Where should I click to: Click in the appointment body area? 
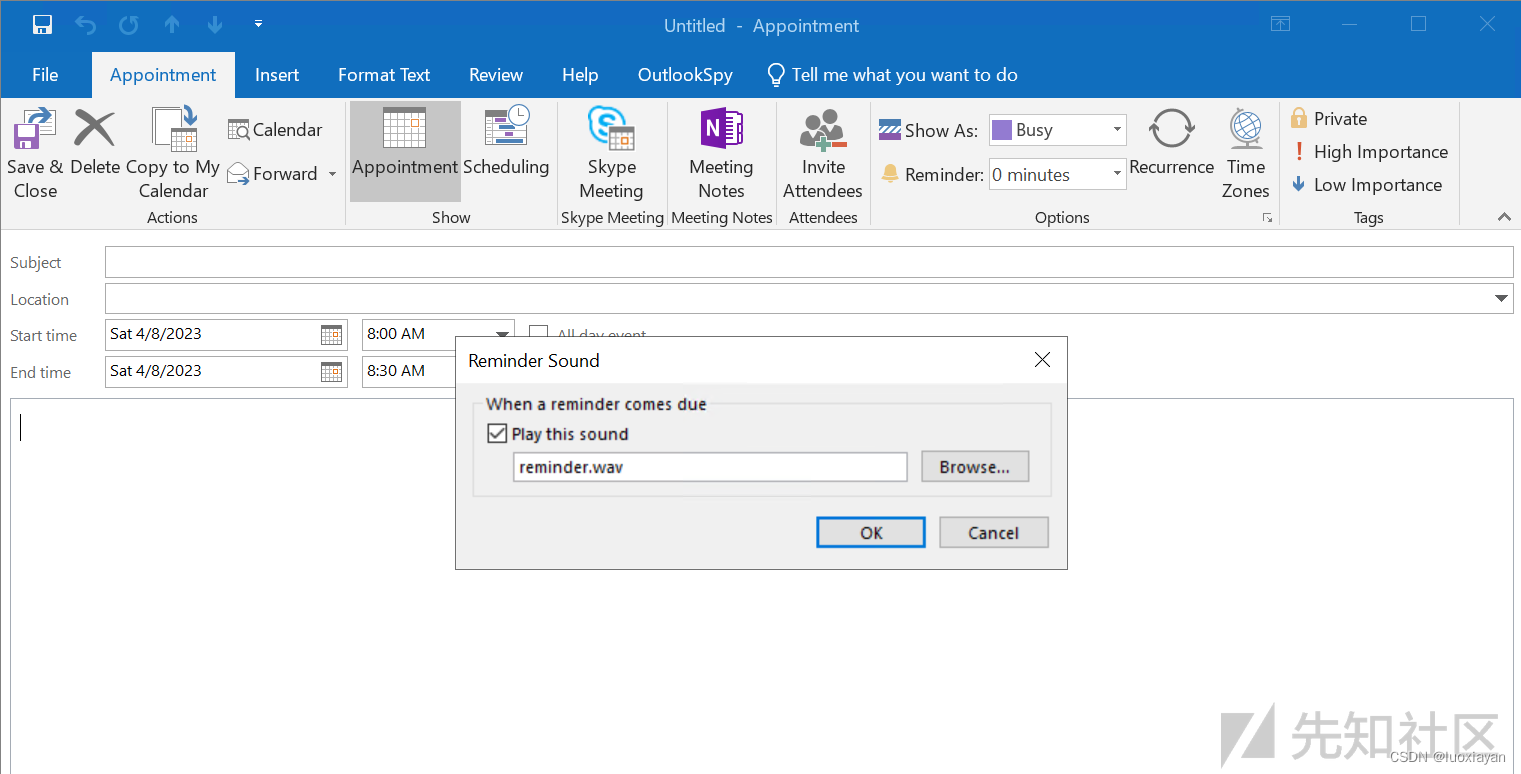pos(761,585)
